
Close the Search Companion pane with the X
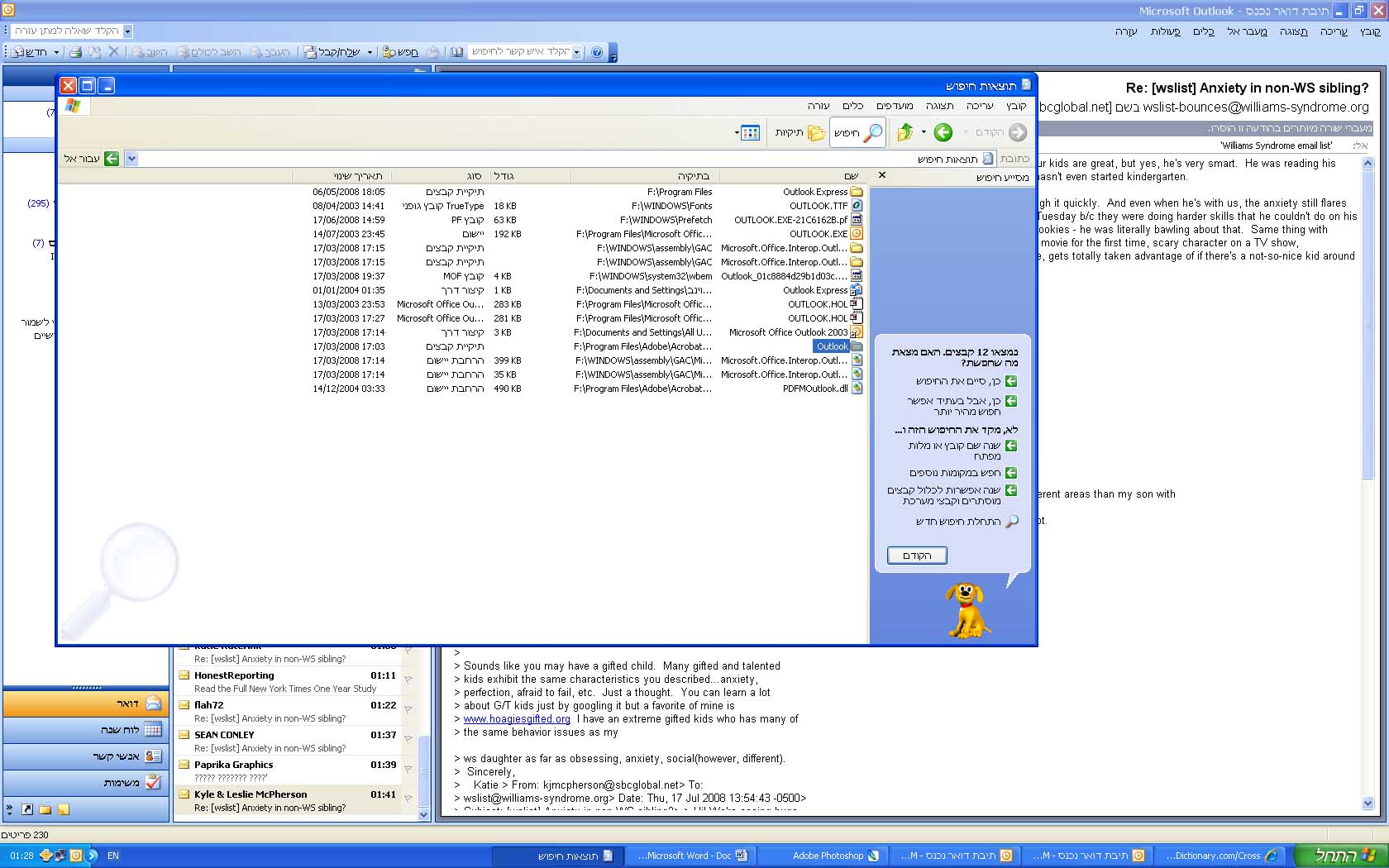[882, 175]
